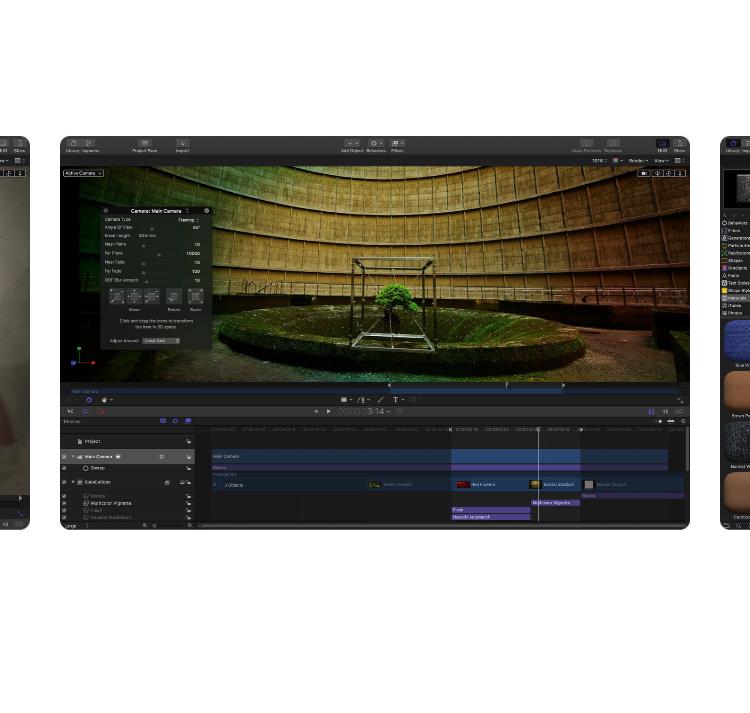Select the 3D transform tool
This screenshot has height=713, width=750.
click(x=89, y=400)
